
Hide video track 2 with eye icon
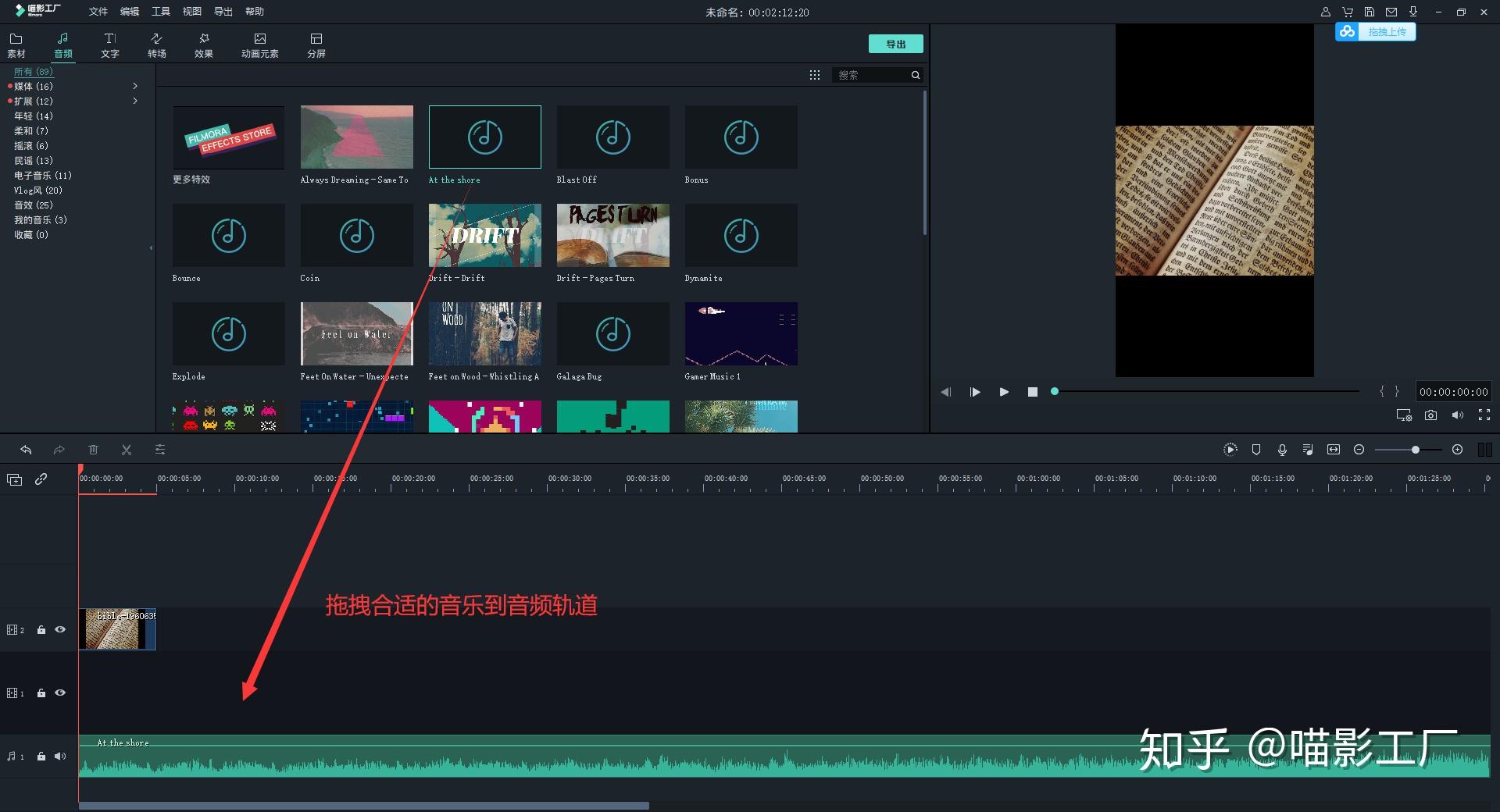[x=60, y=629]
